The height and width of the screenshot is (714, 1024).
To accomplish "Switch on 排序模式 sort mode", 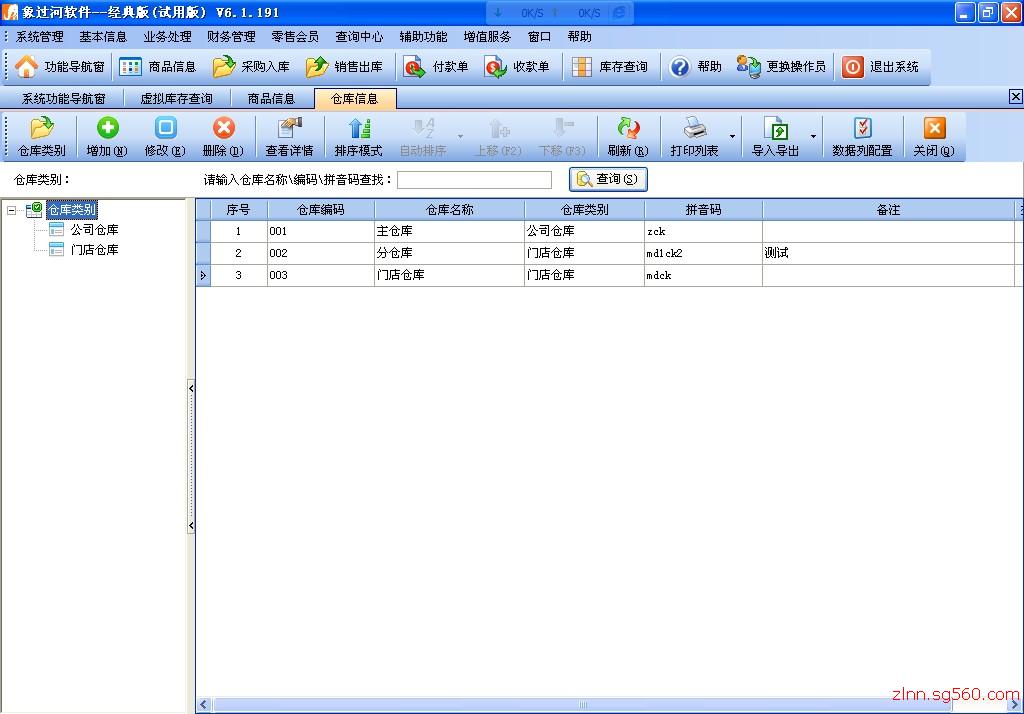I will pyautogui.click(x=359, y=137).
